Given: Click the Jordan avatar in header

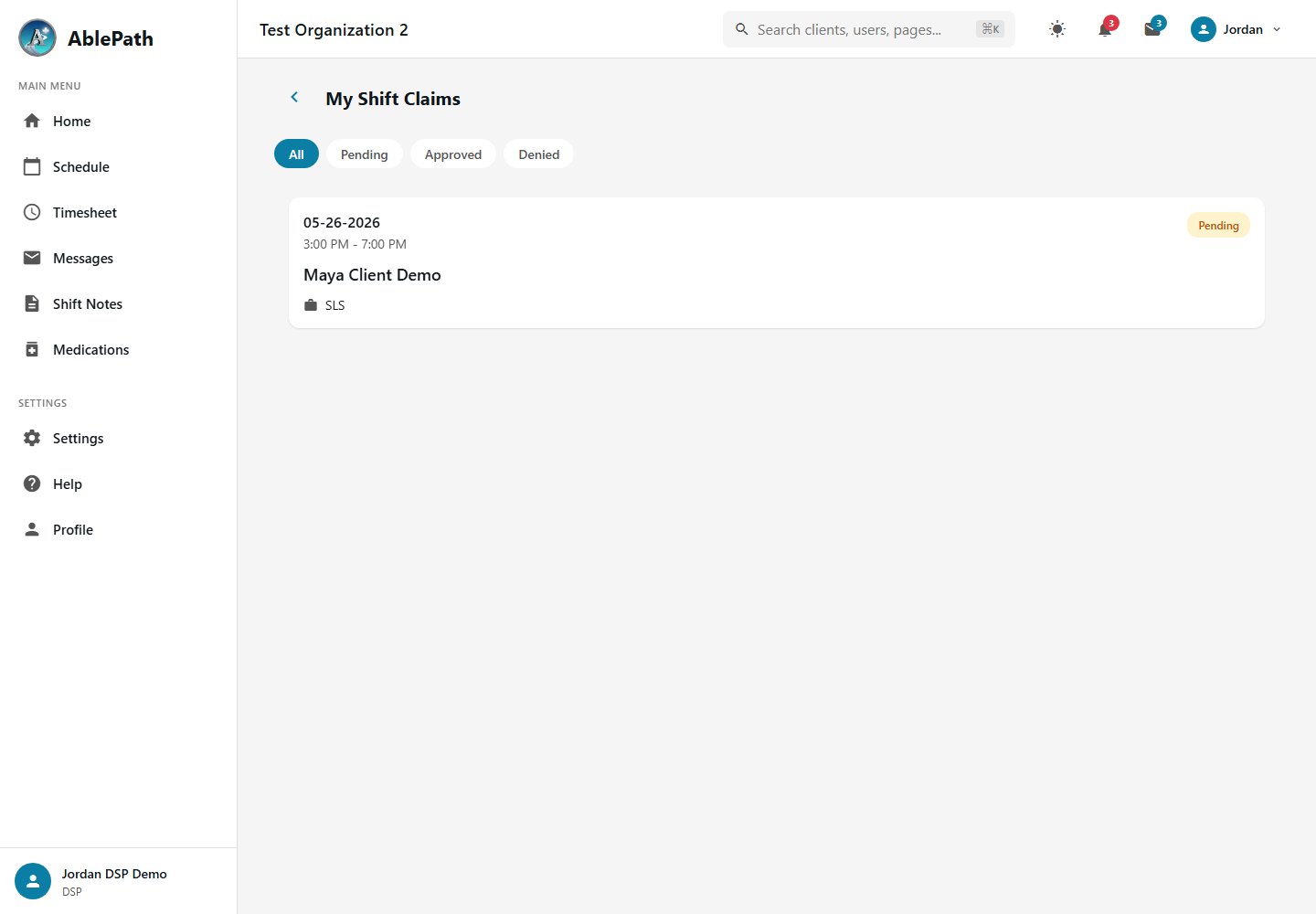Looking at the screenshot, I should [x=1204, y=29].
